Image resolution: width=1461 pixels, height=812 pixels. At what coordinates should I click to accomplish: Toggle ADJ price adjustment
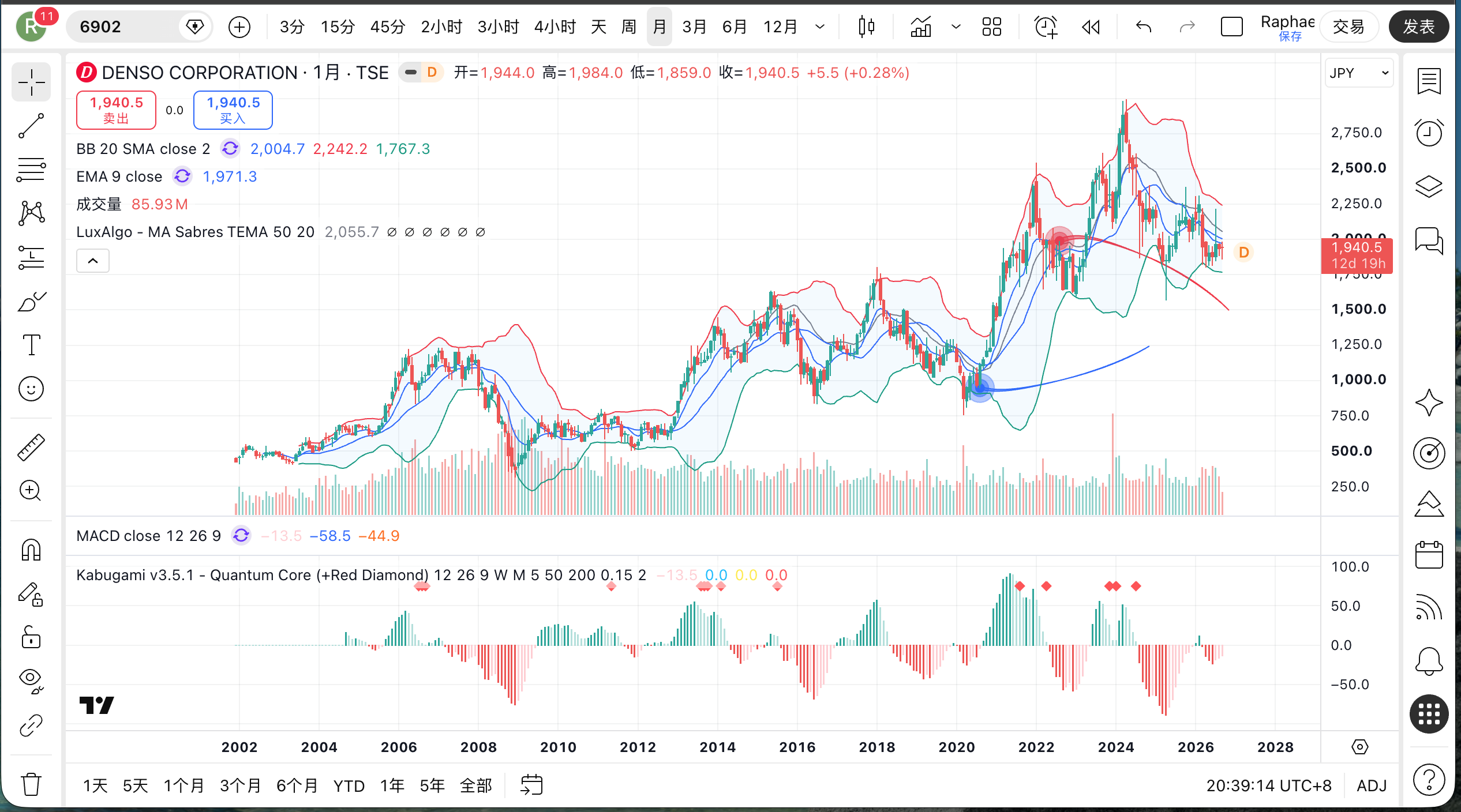coord(1372,785)
